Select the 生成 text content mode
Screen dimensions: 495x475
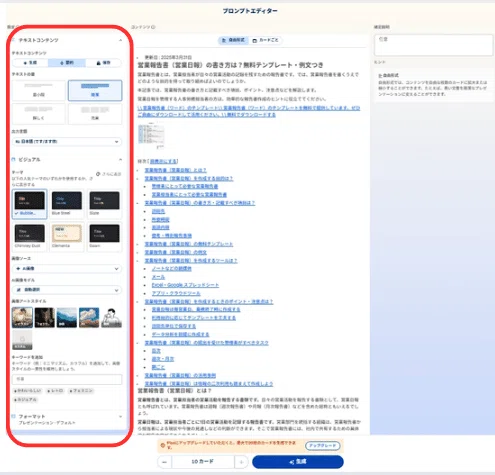(x=30, y=63)
